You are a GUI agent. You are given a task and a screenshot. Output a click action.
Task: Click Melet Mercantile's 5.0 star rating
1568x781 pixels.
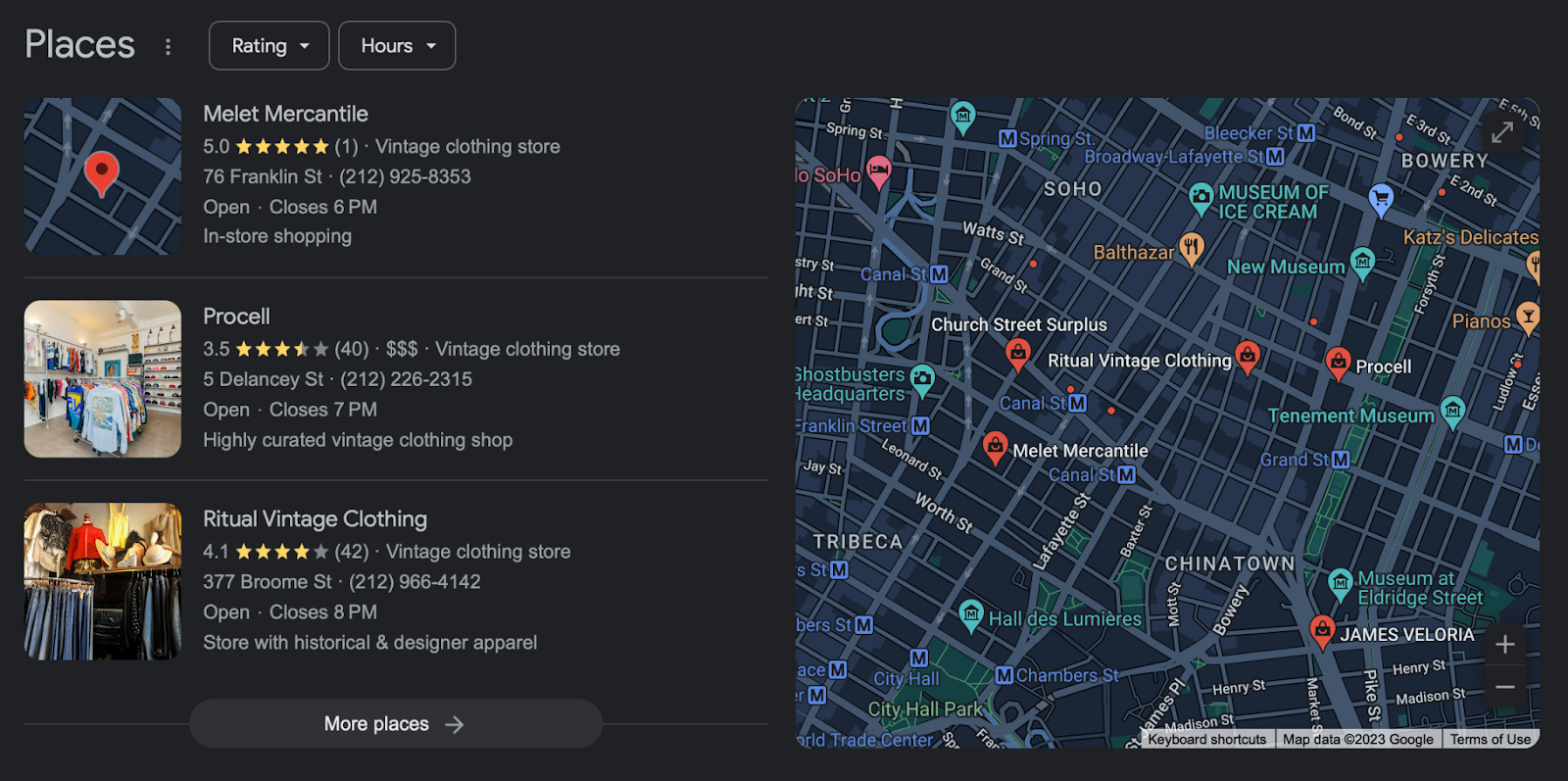tap(280, 147)
